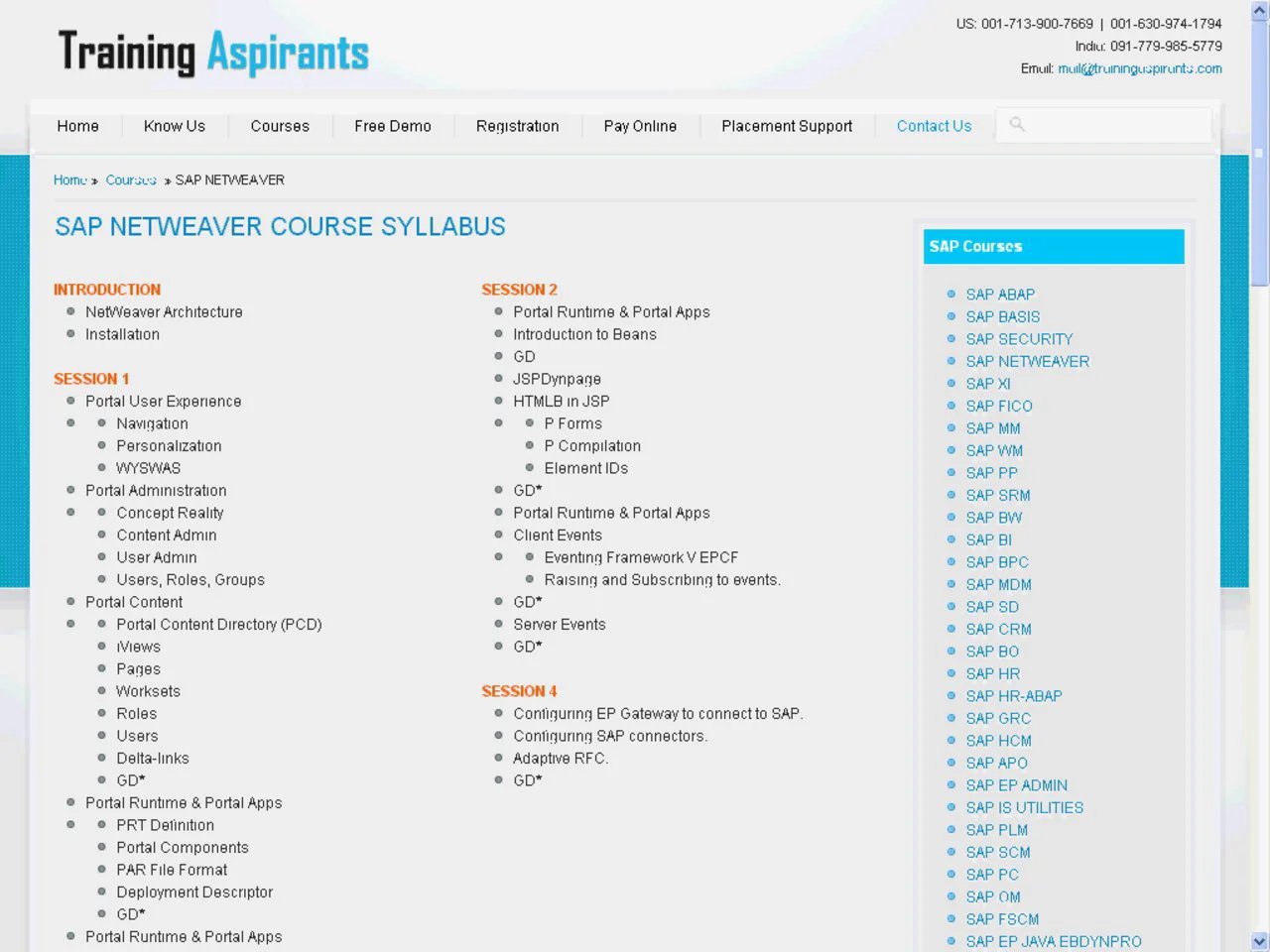1270x952 pixels.
Task: Open the SAP BASIS course link
Action: [x=1003, y=316]
